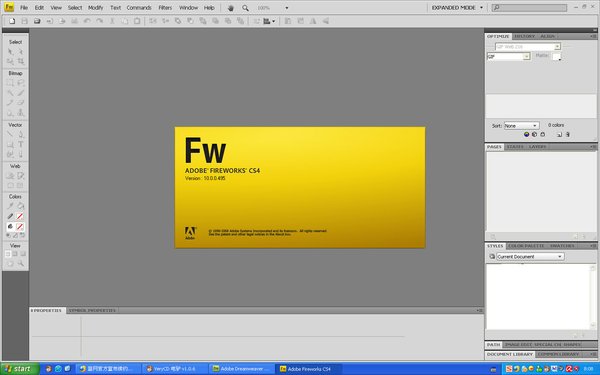Click the Paste toolbar icon

point(137,21)
